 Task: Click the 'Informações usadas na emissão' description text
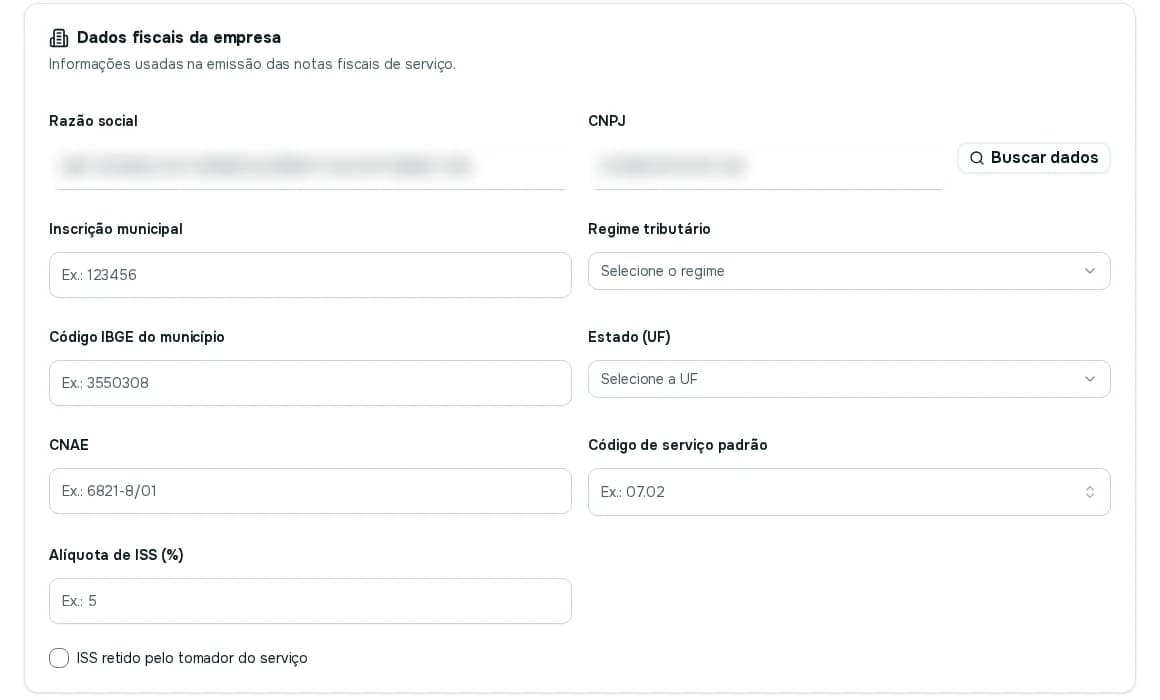252,64
